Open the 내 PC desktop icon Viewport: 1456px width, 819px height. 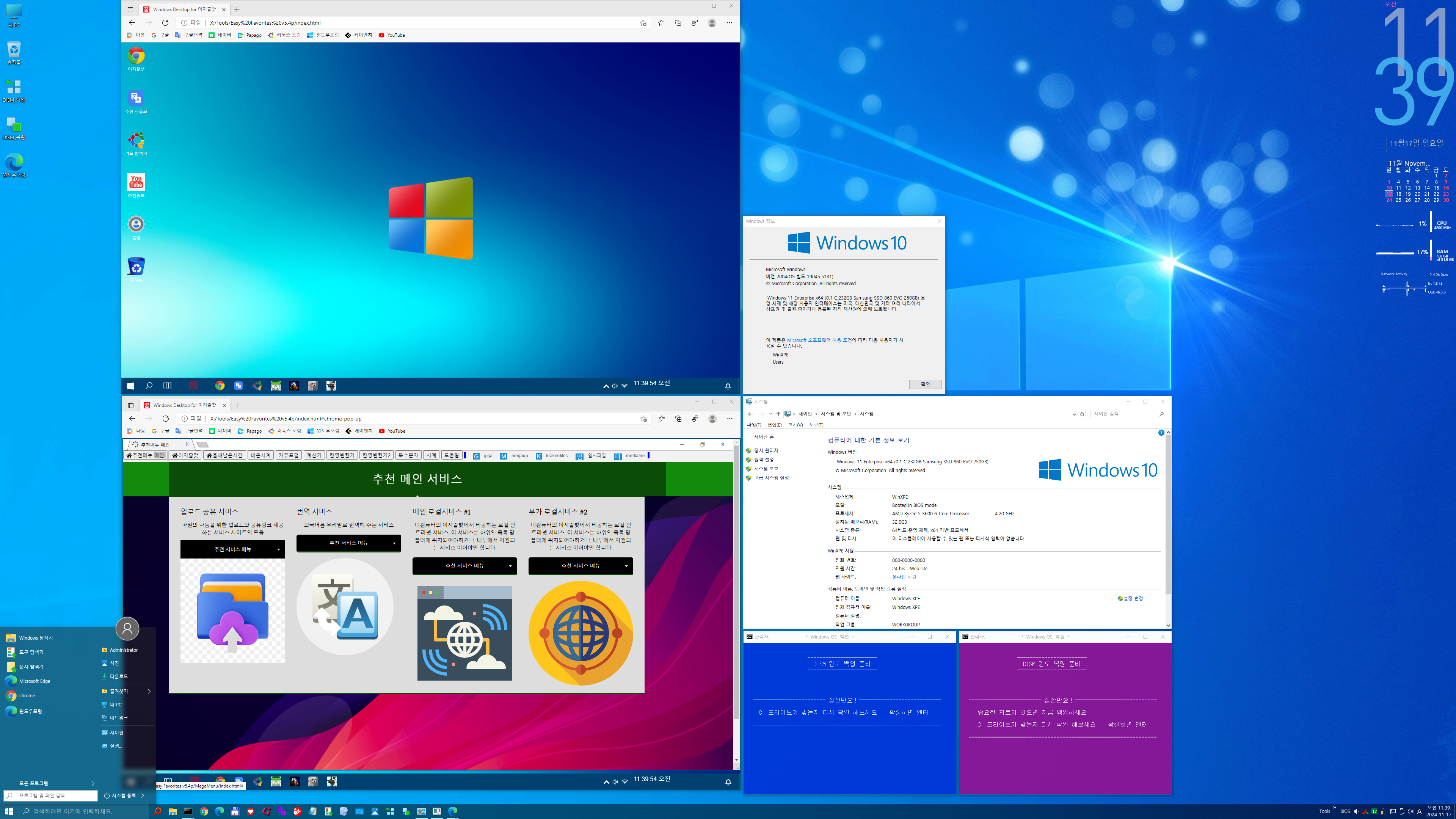14,15
